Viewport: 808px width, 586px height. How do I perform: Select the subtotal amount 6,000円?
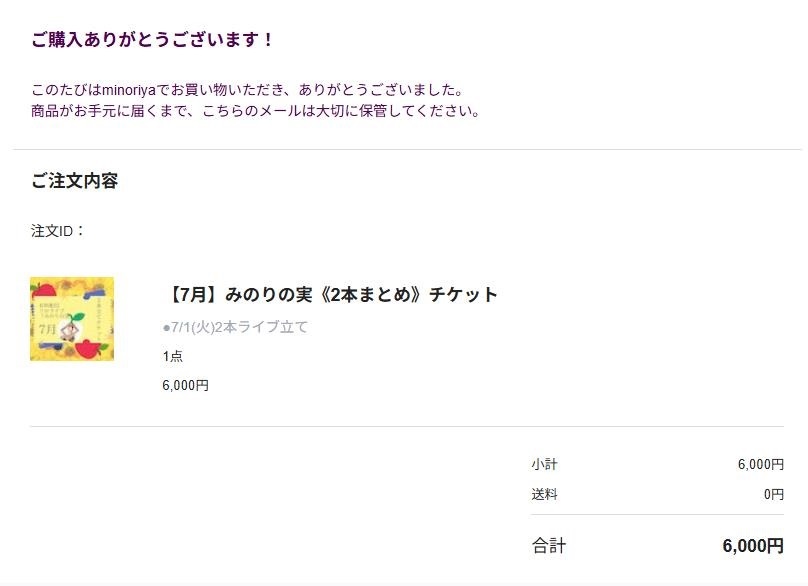761,464
